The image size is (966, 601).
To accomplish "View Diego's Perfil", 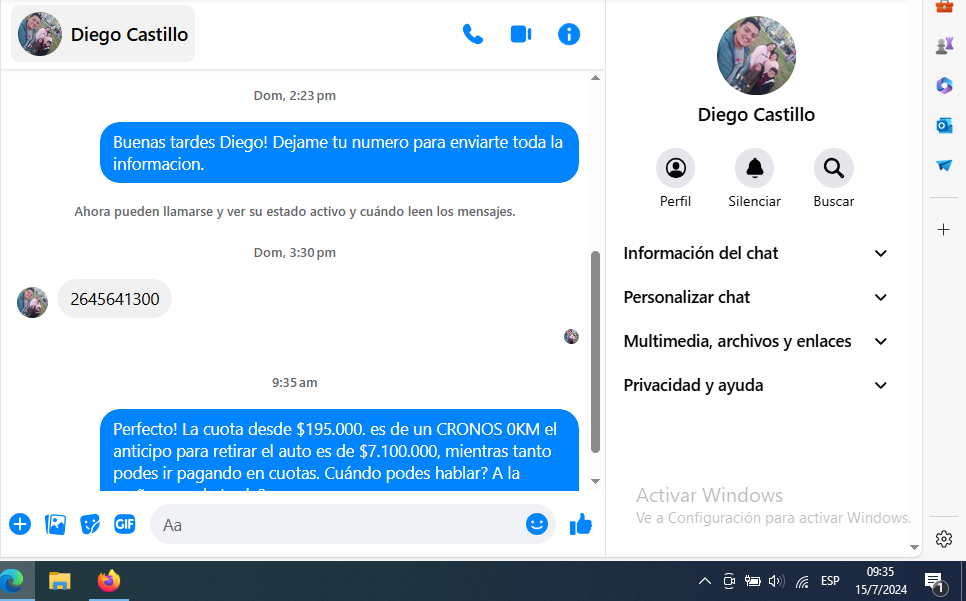I will (x=675, y=168).
